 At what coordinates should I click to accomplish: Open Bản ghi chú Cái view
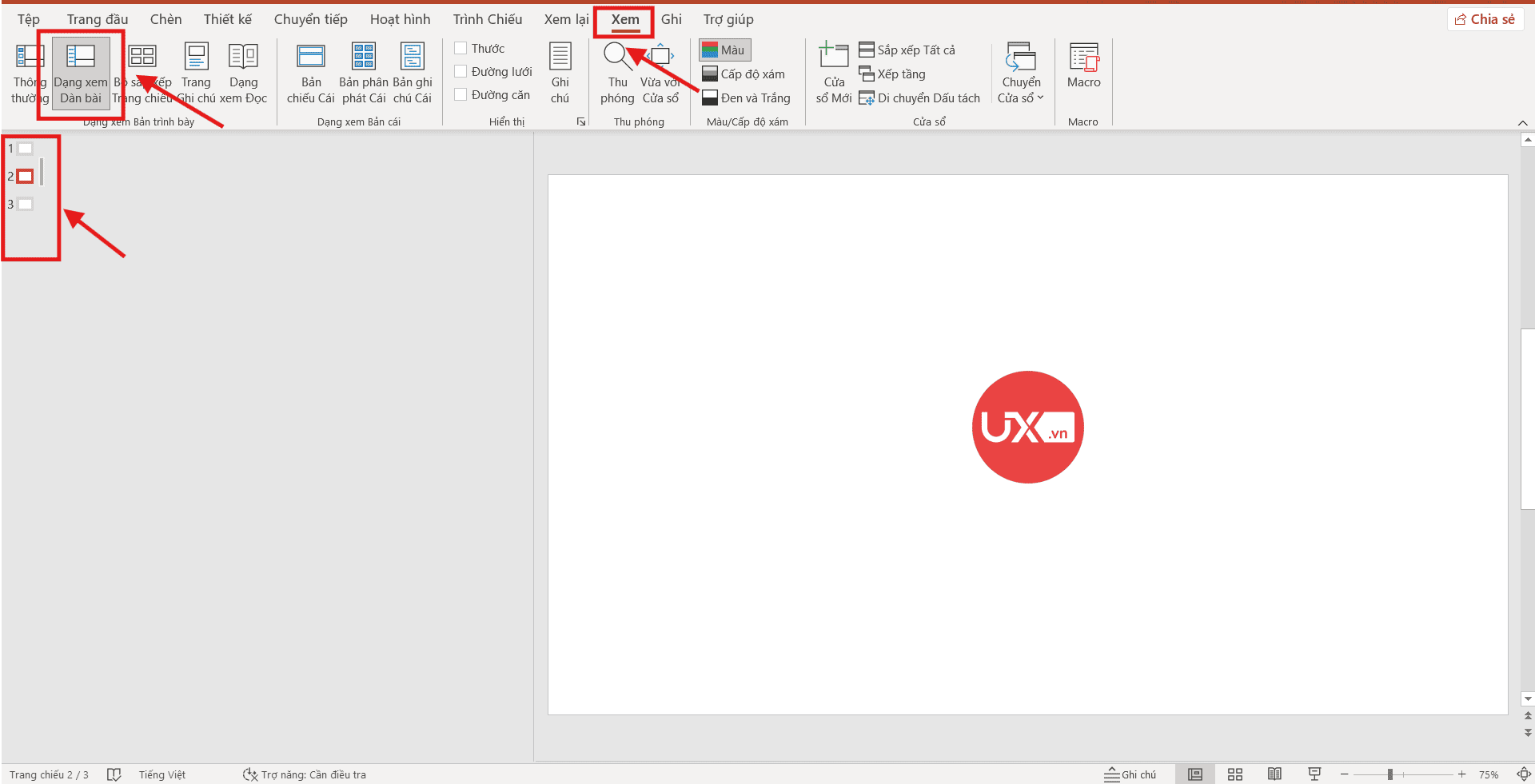(x=412, y=72)
